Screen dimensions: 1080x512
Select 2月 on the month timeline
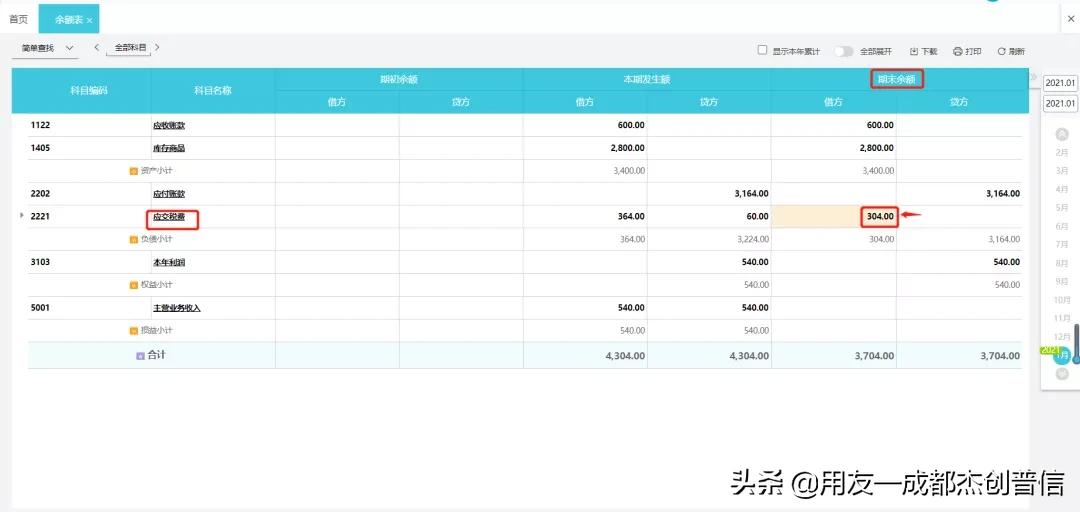1061,152
